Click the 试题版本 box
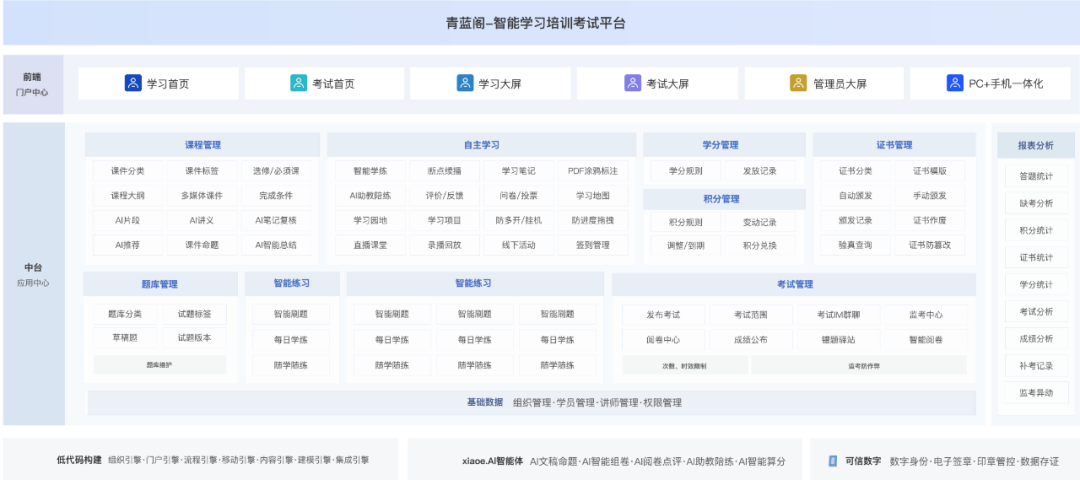The height and width of the screenshot is (480, 1080). (x=194, y=337)
